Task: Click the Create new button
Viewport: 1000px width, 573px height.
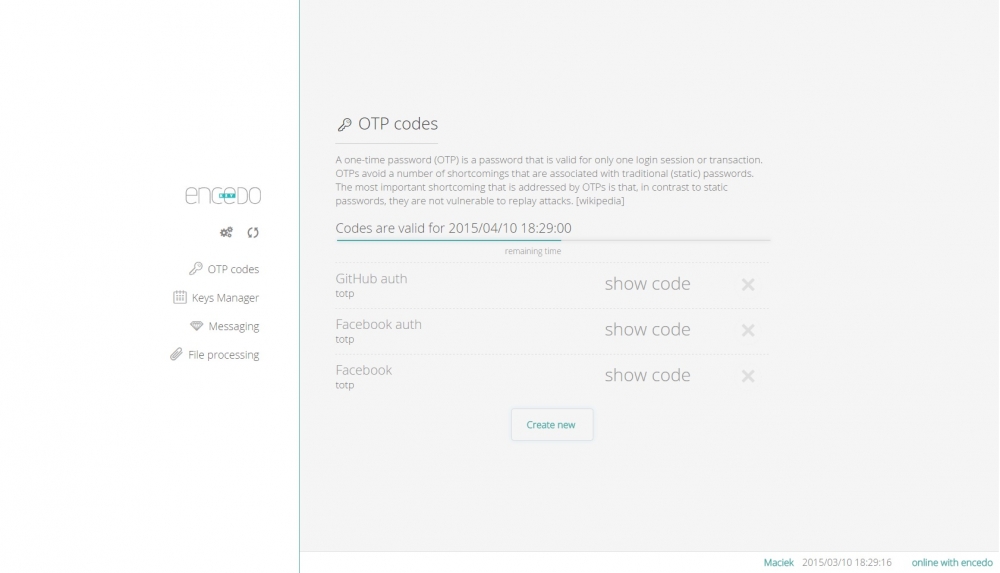Action: [x=552, y=424]
